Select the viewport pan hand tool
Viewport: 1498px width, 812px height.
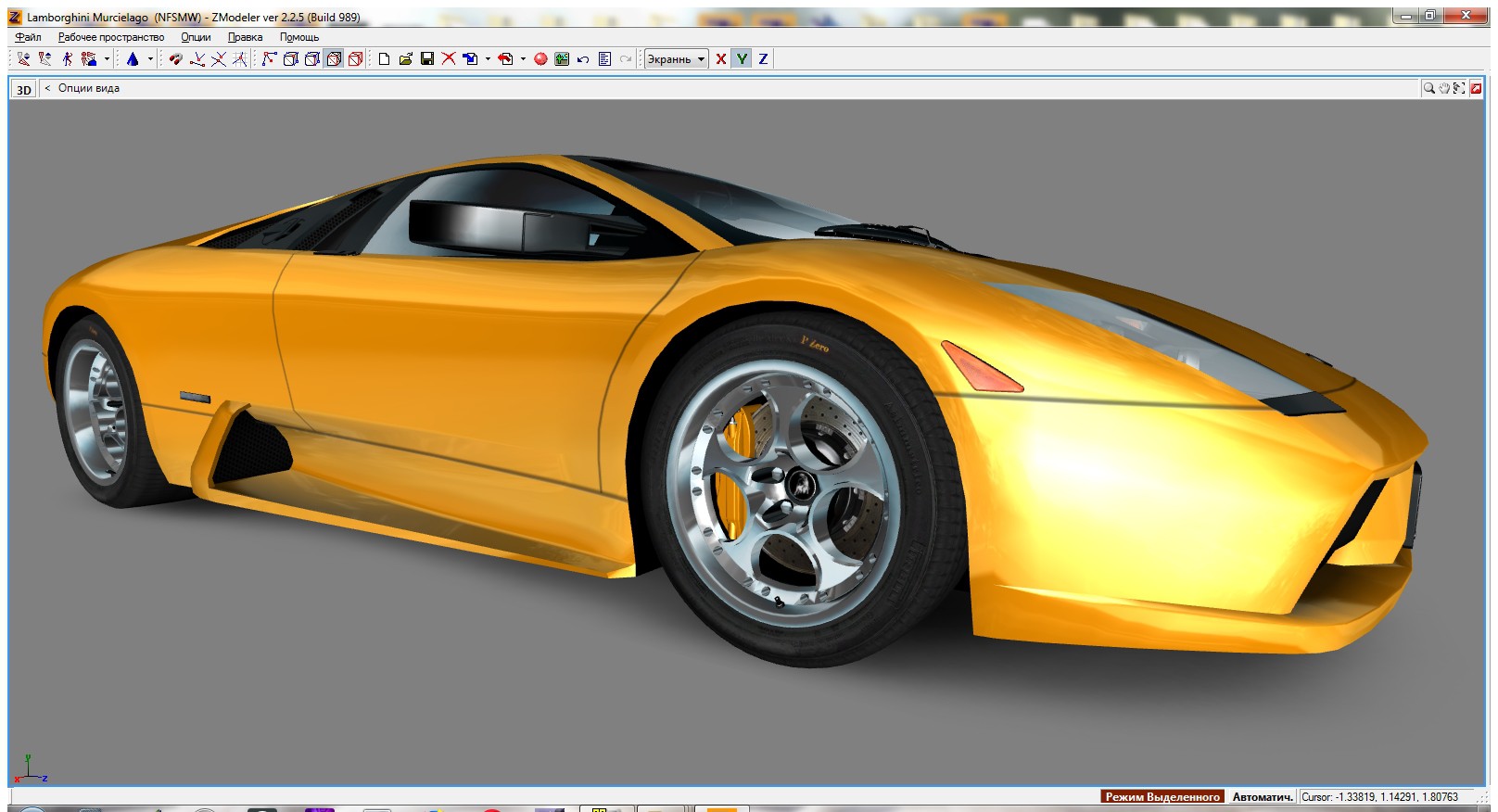tap(1444, 88)
